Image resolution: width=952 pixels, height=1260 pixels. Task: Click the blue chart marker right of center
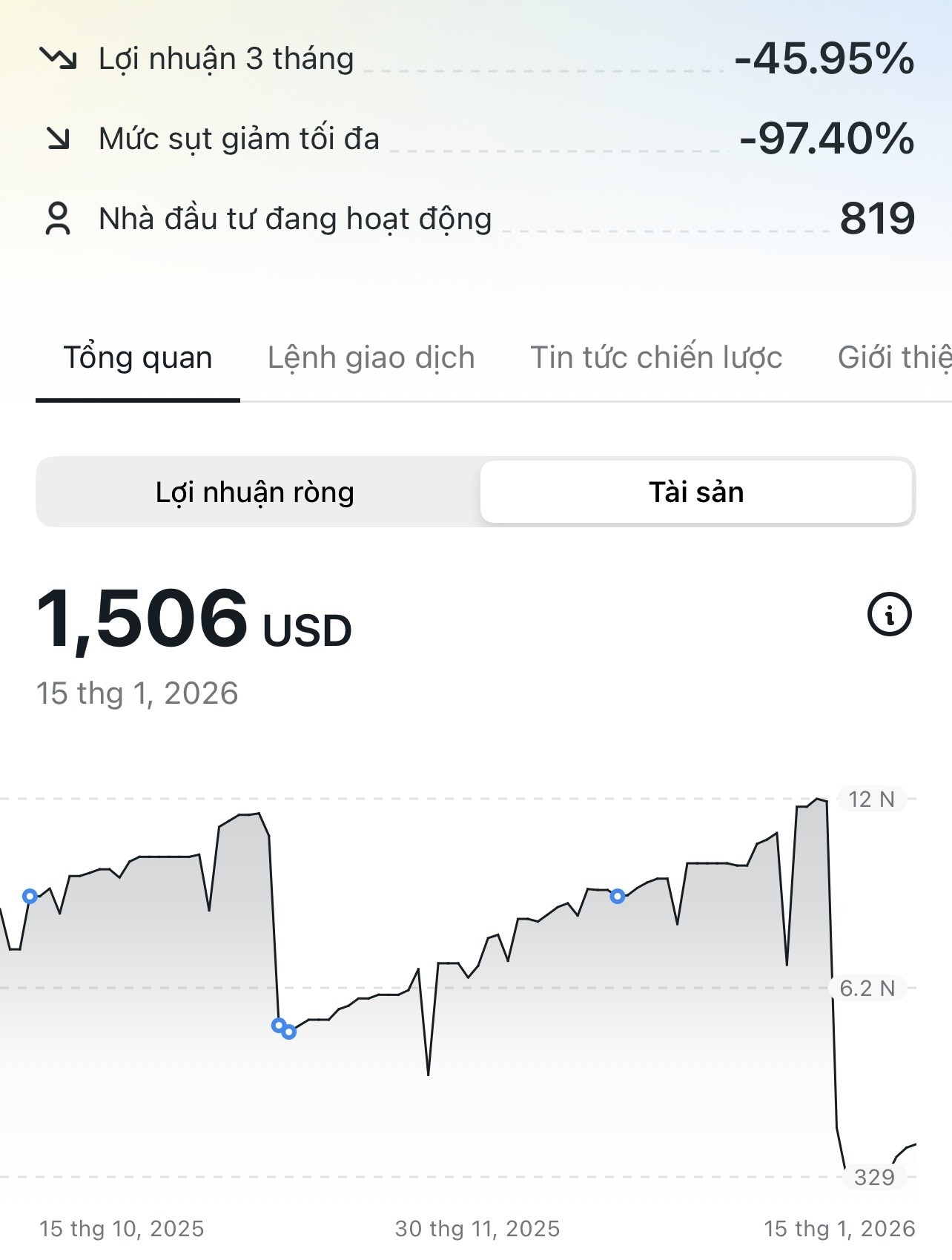(x=617, y=897)
